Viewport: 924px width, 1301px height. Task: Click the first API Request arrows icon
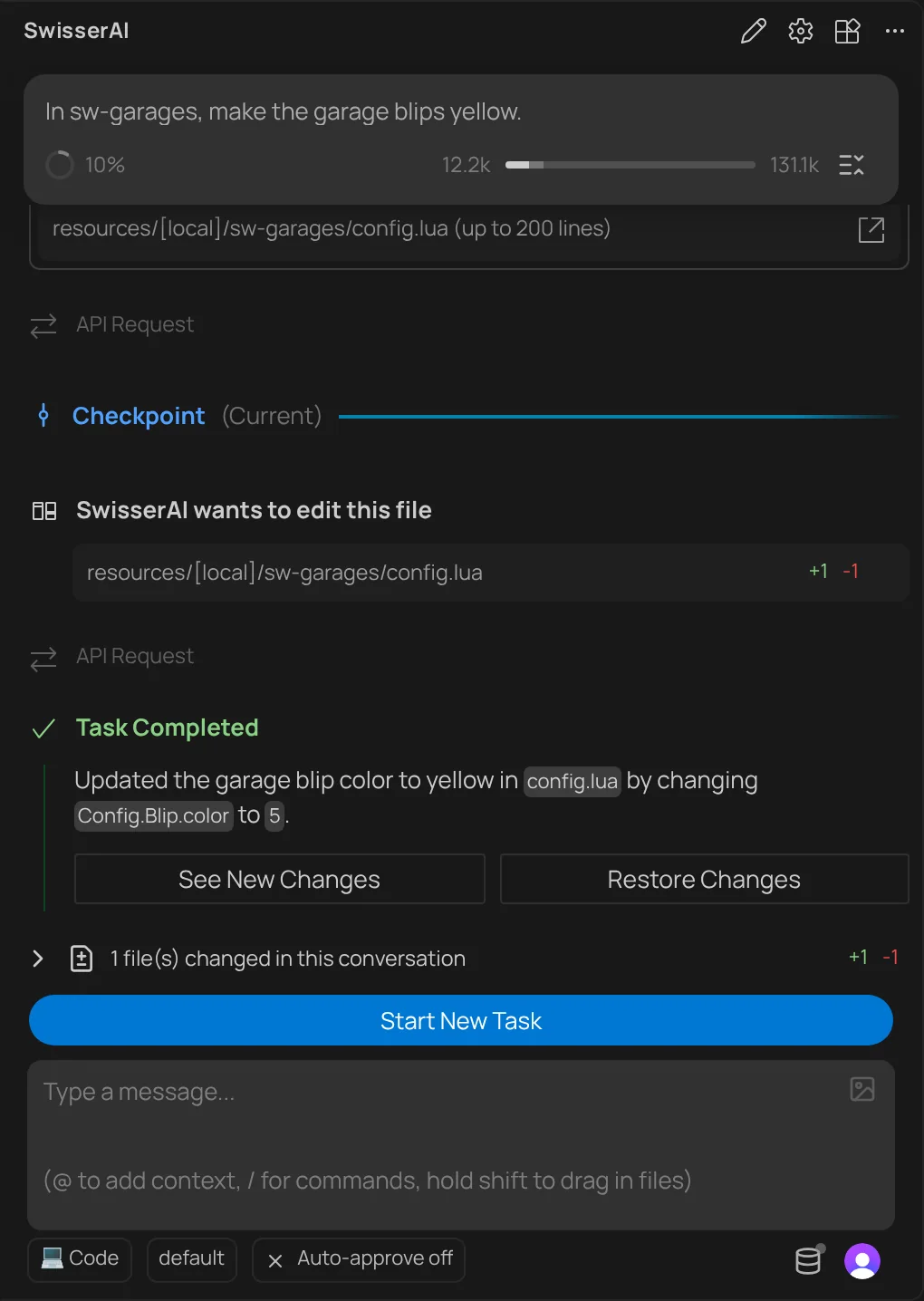[x=43, y=325]
